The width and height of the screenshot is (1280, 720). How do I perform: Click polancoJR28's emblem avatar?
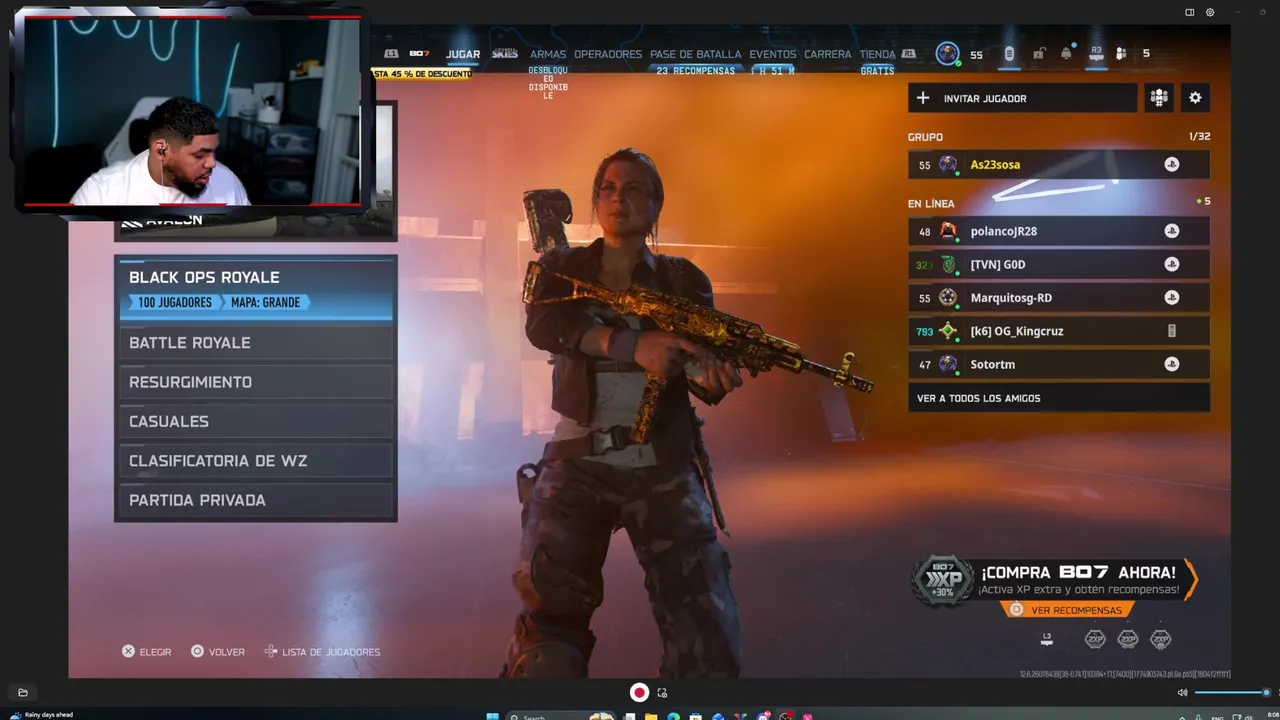[x=948, y=231]
